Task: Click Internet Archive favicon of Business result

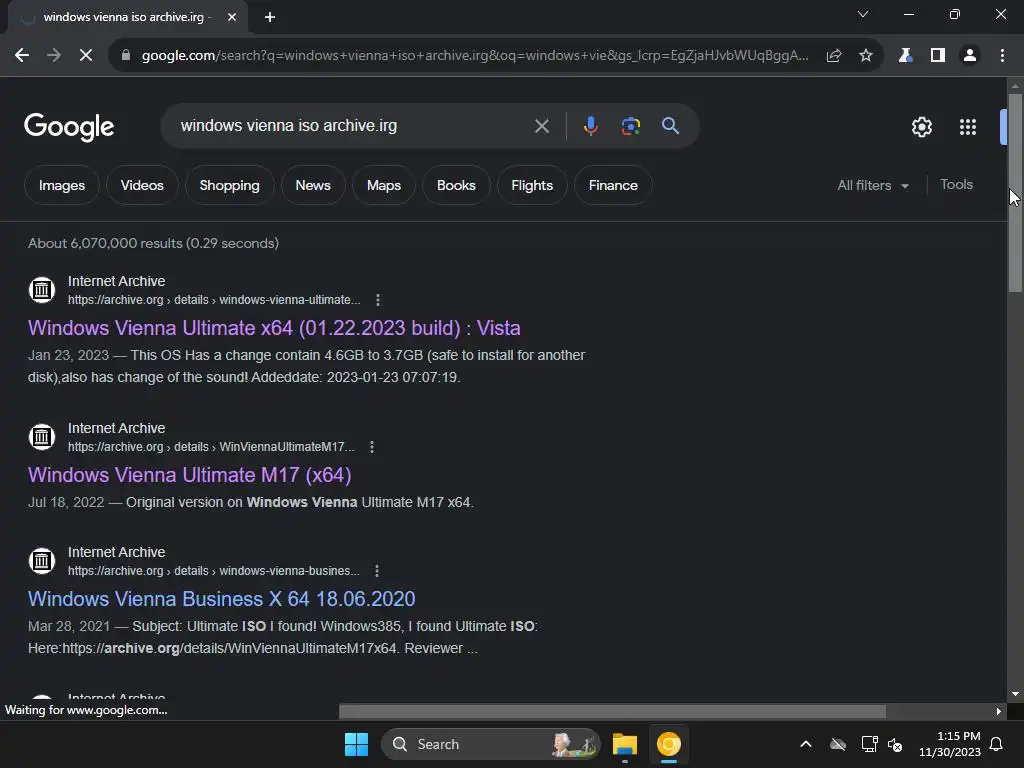Action: [x=42, y=560]
